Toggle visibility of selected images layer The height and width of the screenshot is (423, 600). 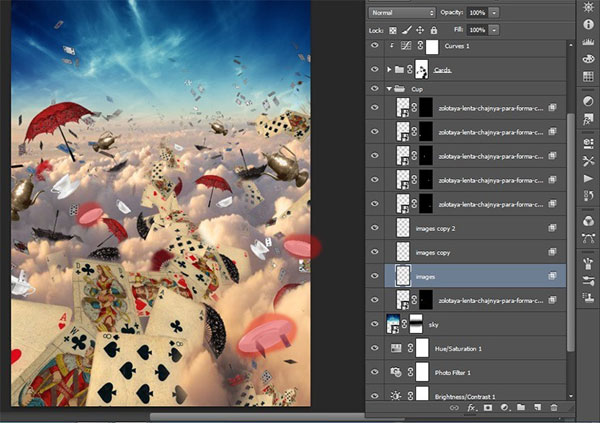click(375, 276)
